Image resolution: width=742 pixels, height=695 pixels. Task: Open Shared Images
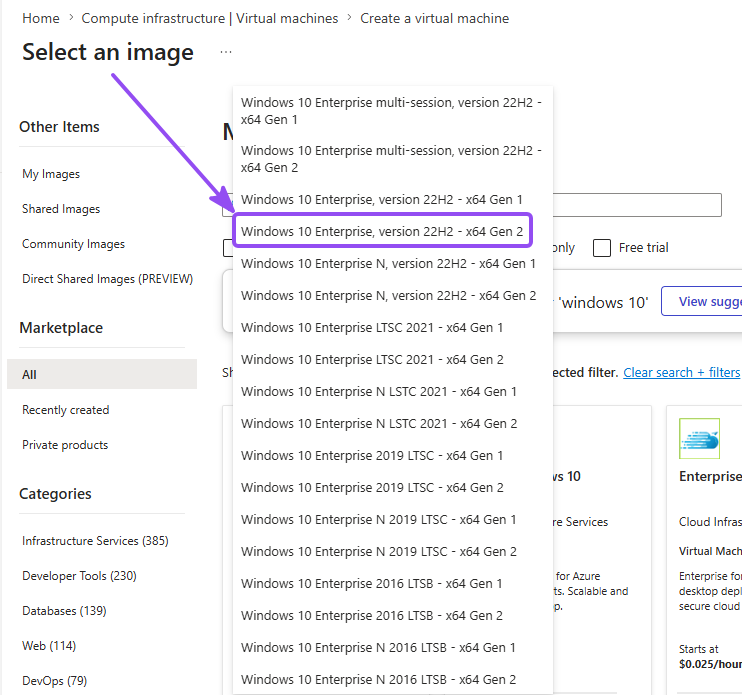61,209
